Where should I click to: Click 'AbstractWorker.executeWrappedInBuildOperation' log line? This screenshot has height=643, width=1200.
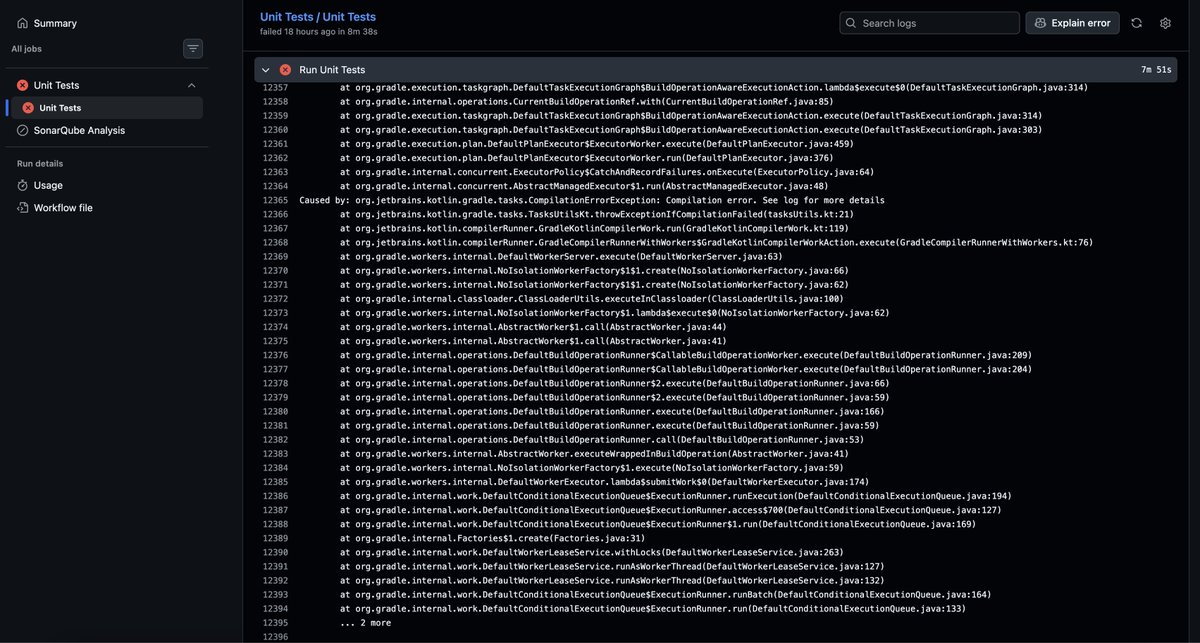(x=594, y=454)
